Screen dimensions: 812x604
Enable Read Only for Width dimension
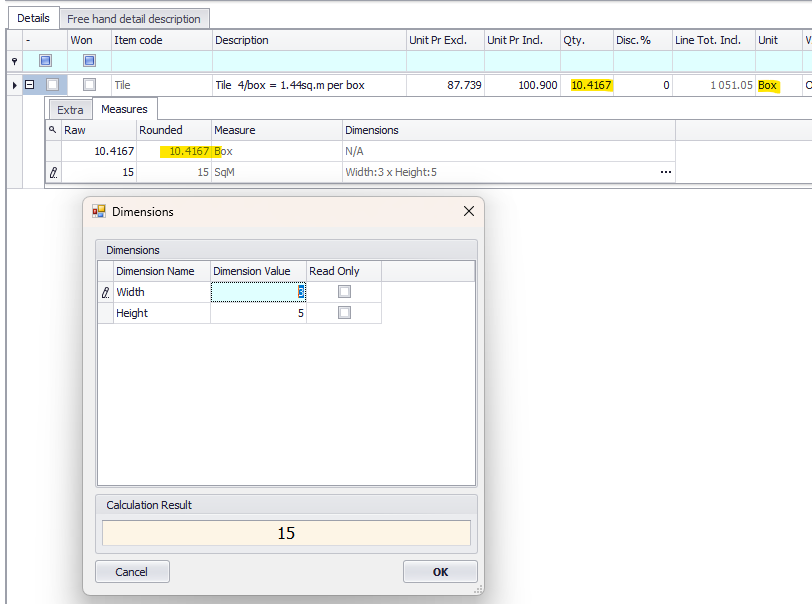click(344, 292)
